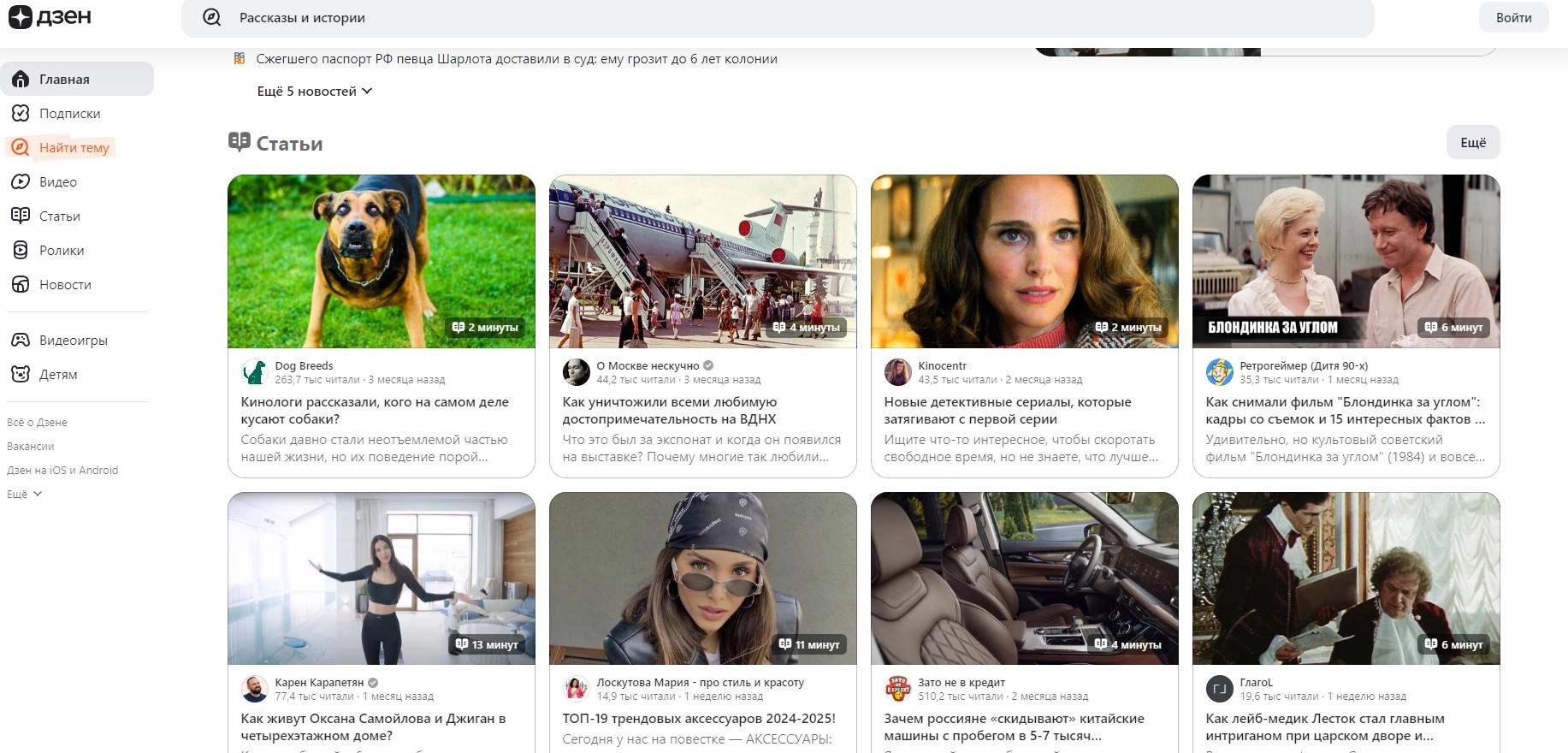Open the barking dog article thumbnail

coord(382,262)
